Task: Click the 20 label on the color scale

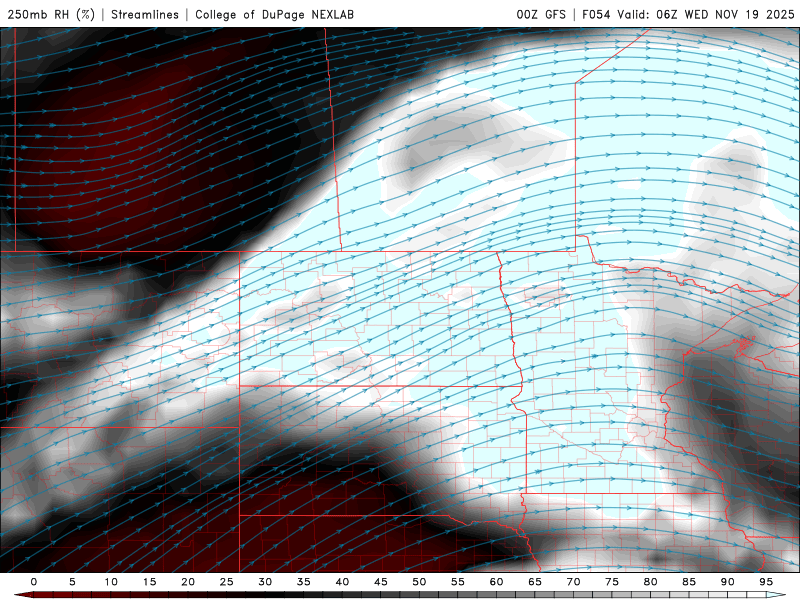Action: (188, 582)
